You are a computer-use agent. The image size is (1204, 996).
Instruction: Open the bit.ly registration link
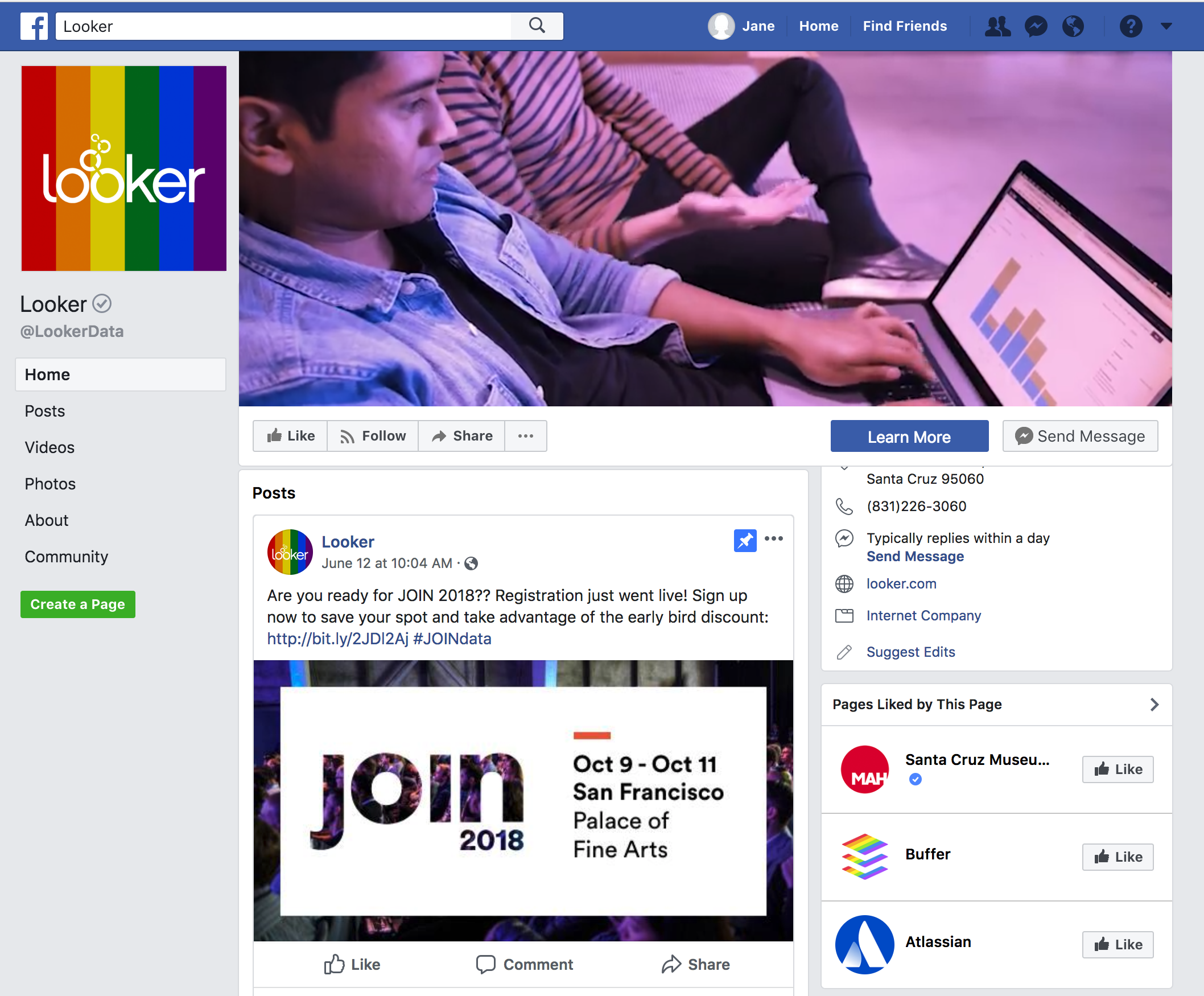(x=337, y=639)
